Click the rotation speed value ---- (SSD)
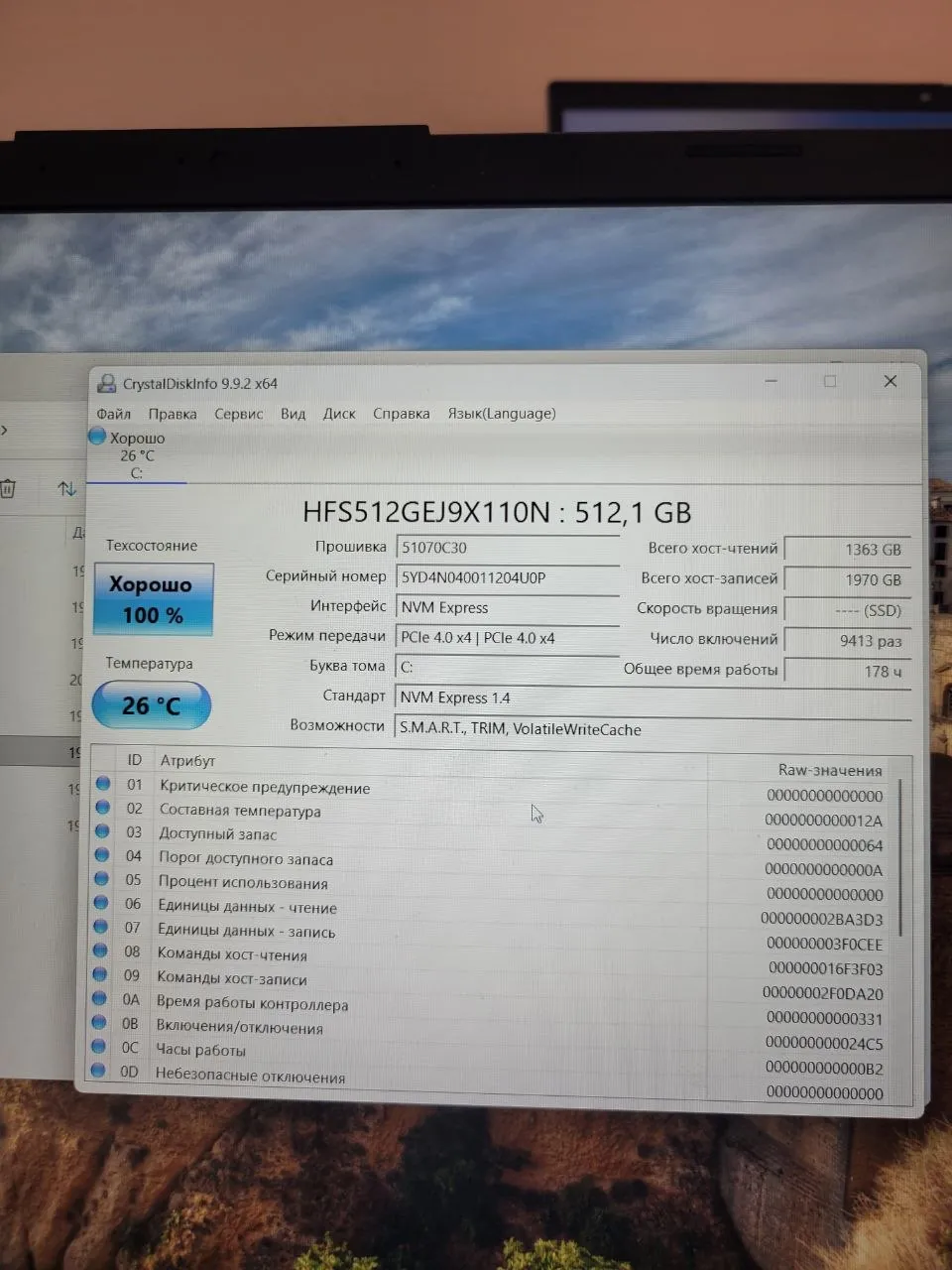This screenshot has width=952, height=1270. pyautogui.click(x=847, y=610)
